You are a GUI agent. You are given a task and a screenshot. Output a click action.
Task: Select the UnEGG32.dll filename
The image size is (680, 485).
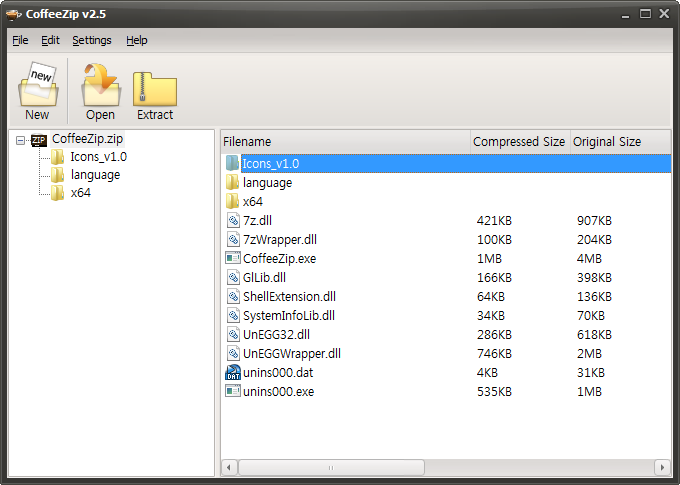pyautogui.click(x=277, y=334)
